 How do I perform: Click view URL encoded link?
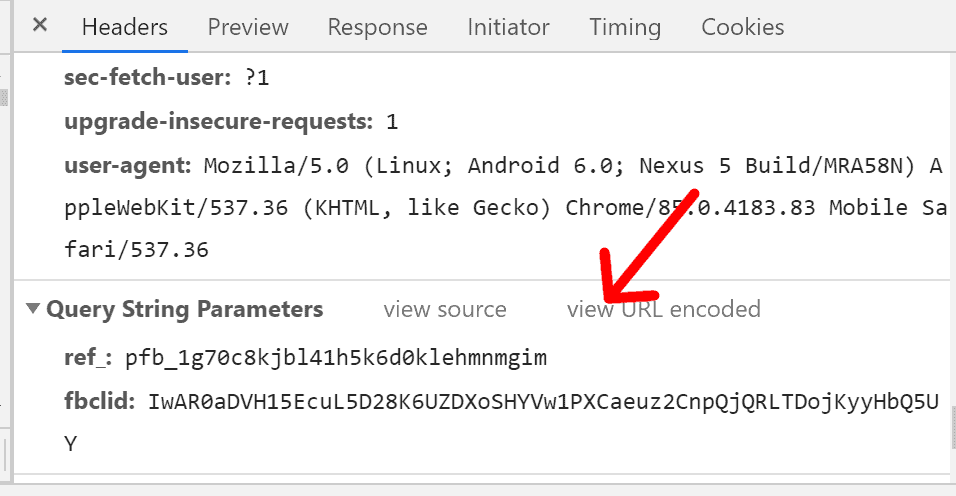click(663, 310)
